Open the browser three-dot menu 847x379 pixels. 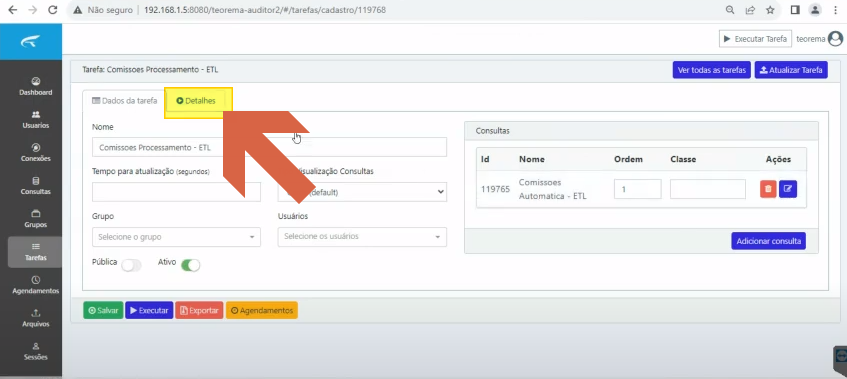tap(835, 10)
